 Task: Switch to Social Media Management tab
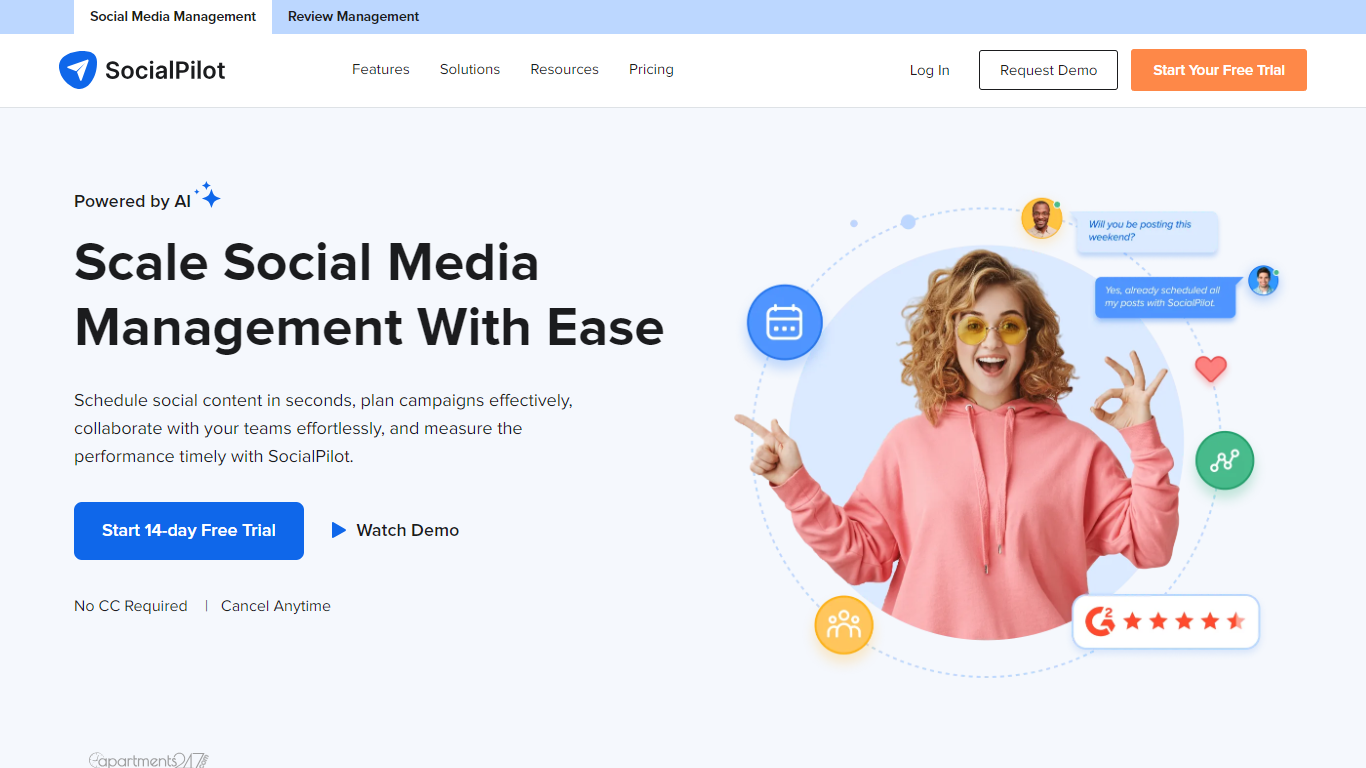[x=173, y=17]
